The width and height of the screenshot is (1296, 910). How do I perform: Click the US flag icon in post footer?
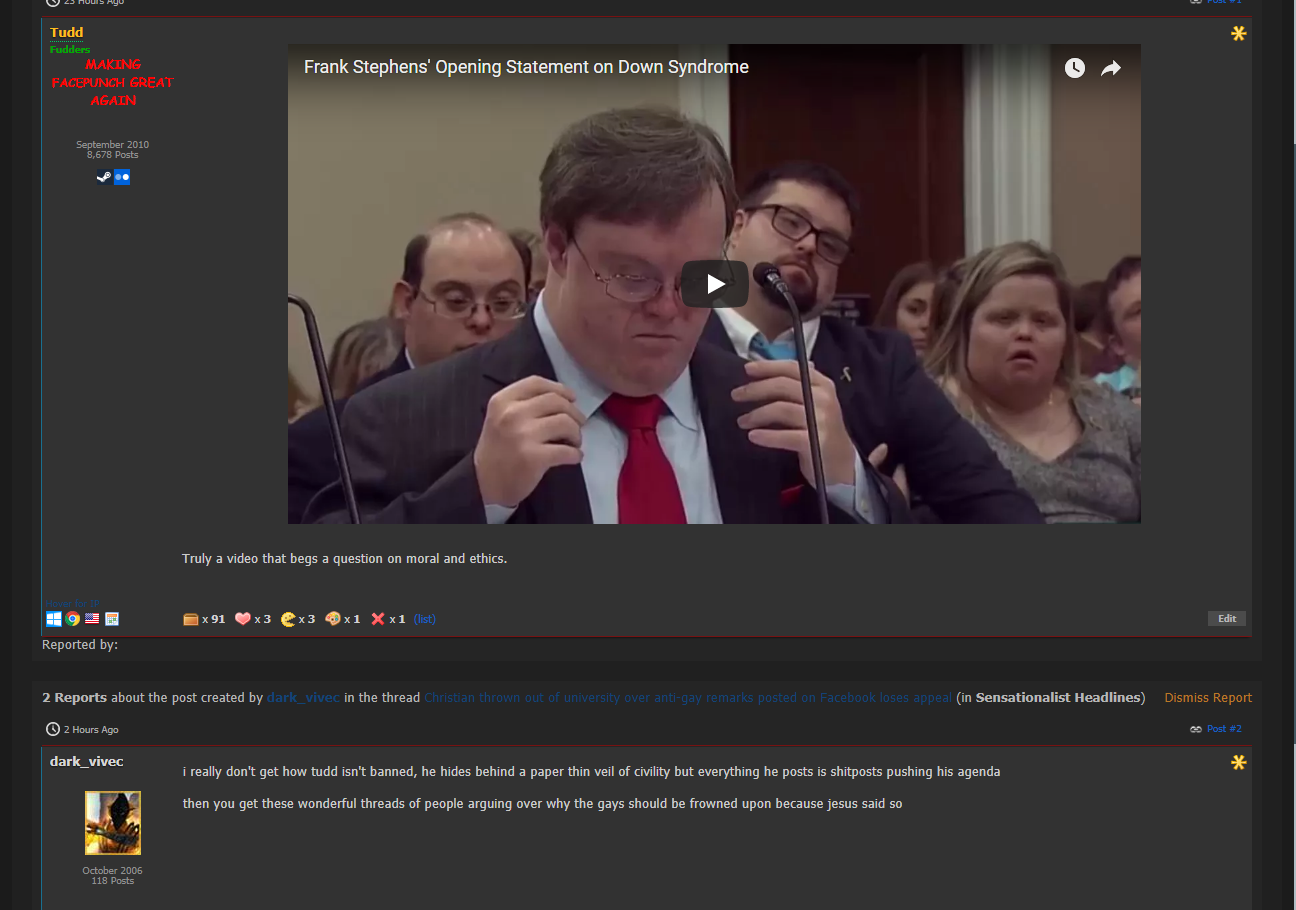pos(92,619)
